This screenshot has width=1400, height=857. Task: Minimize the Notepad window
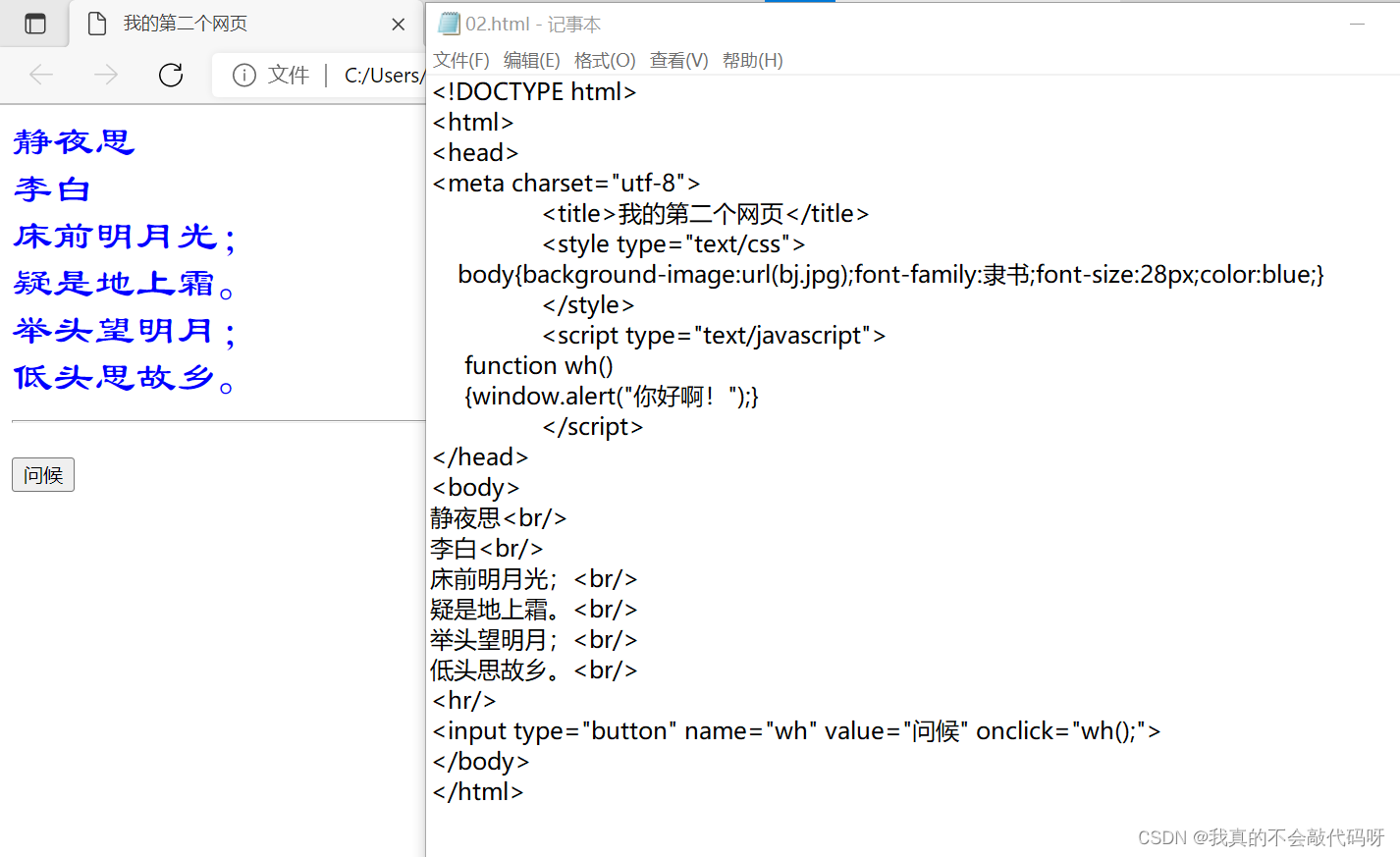tap(1358, 24)
